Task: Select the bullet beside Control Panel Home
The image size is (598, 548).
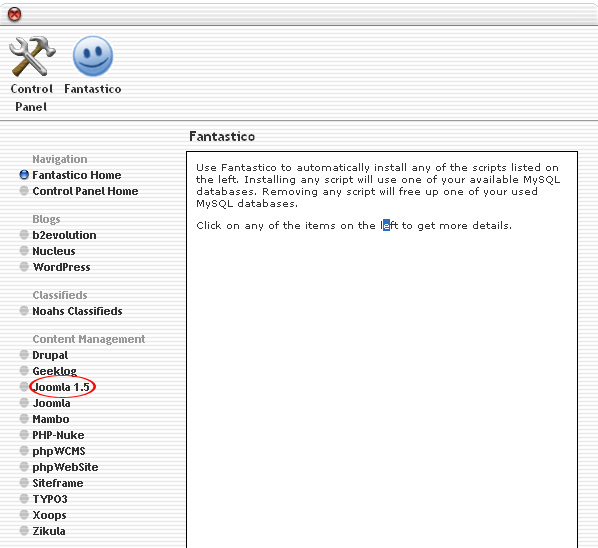Action: 24,191
